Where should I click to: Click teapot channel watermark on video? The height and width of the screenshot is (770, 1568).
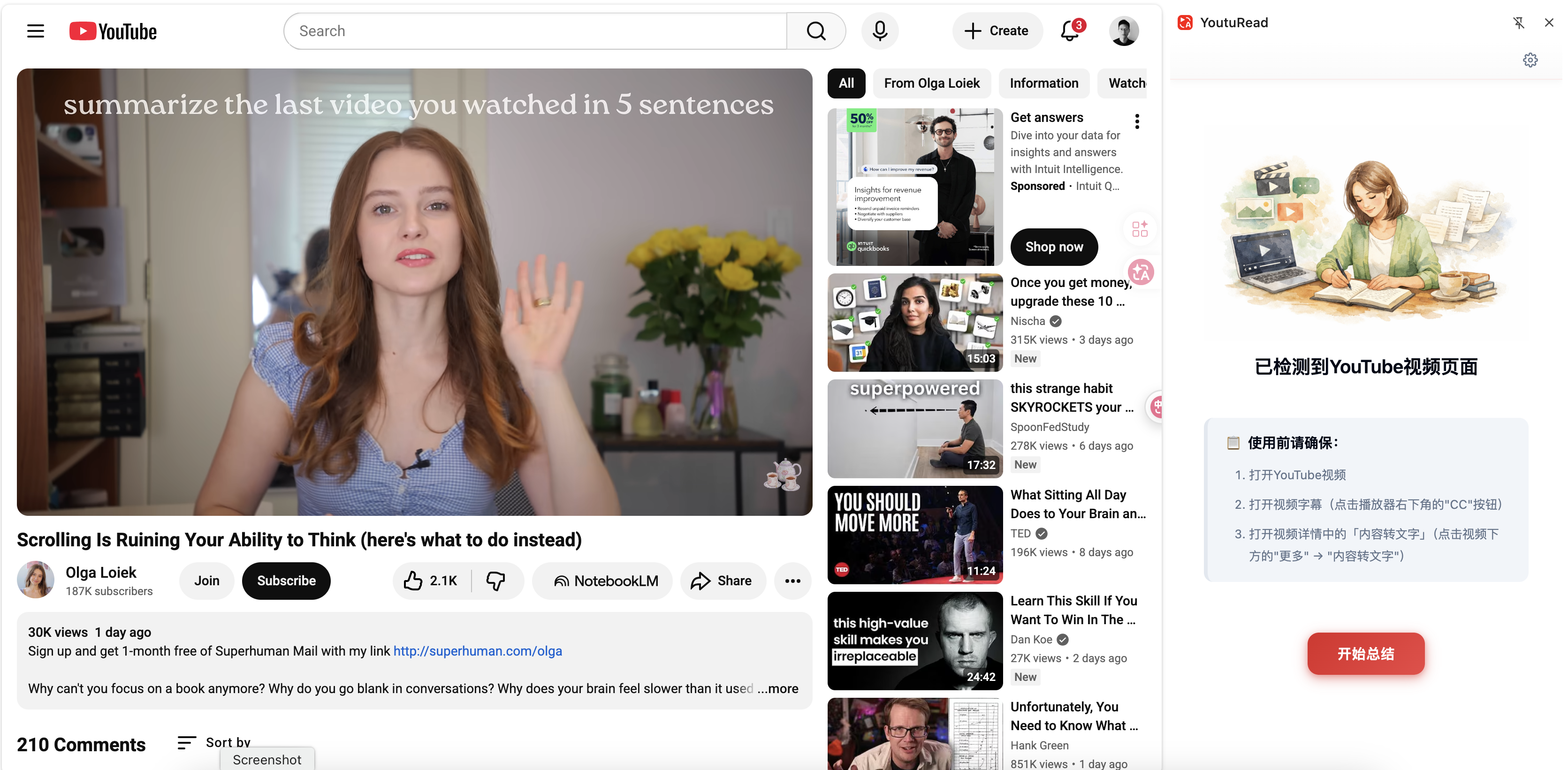pyautogui.click(x=782, y=475)
